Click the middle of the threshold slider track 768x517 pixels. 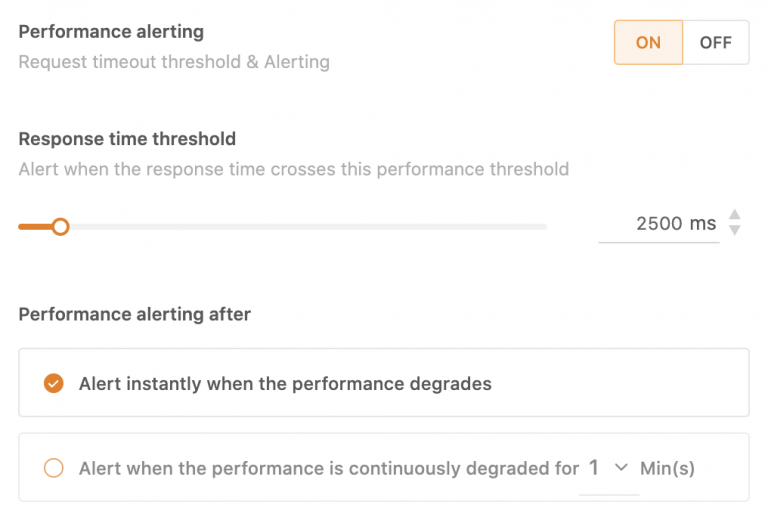283,227
